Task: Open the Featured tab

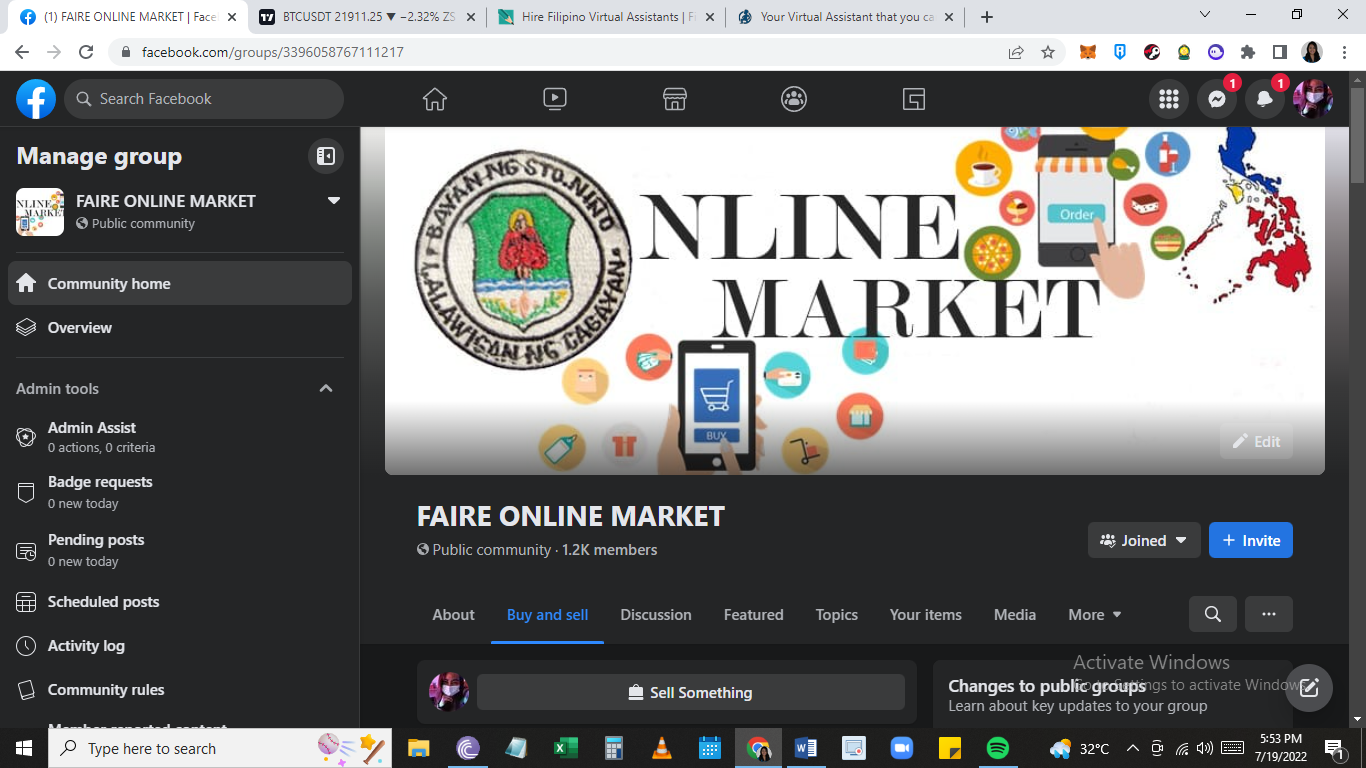Action: [754, 615]
